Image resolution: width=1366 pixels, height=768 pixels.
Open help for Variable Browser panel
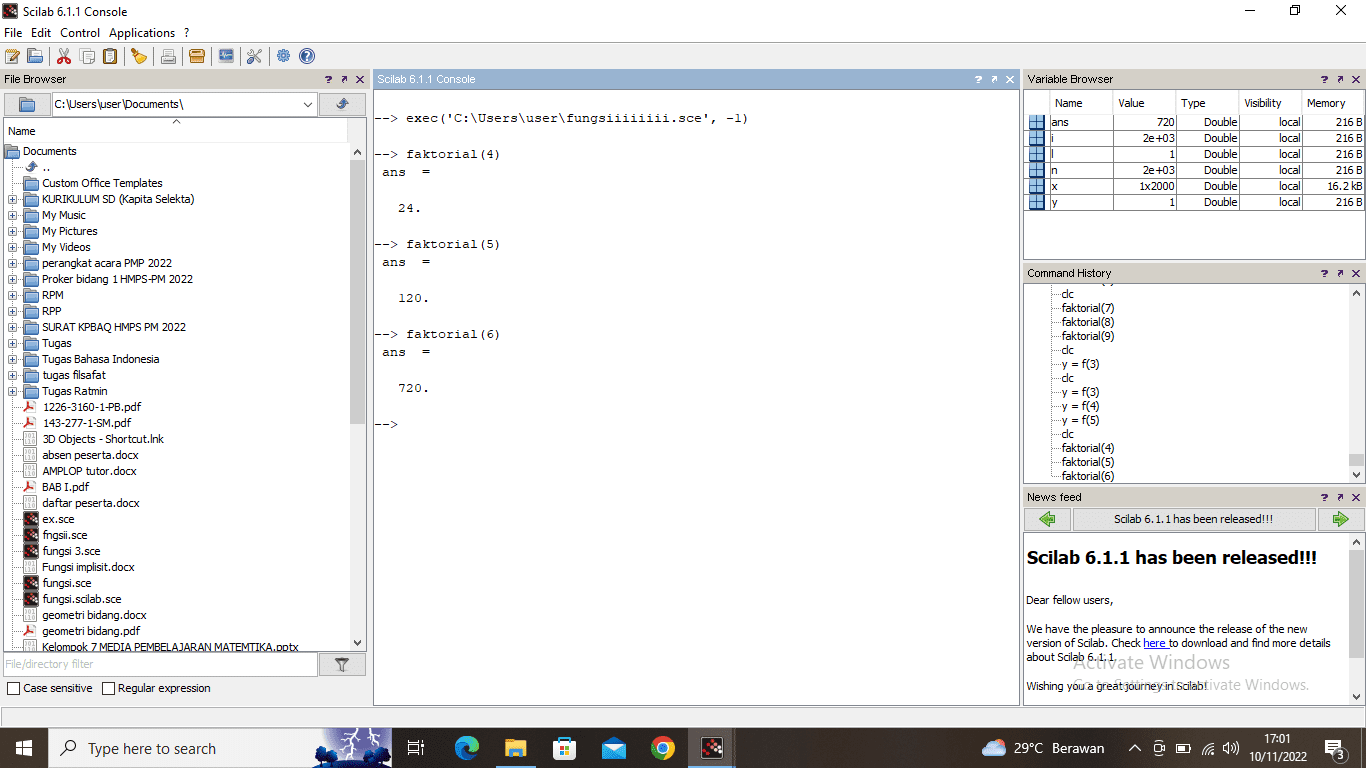pyautogui.click(x=1324, y=79)
